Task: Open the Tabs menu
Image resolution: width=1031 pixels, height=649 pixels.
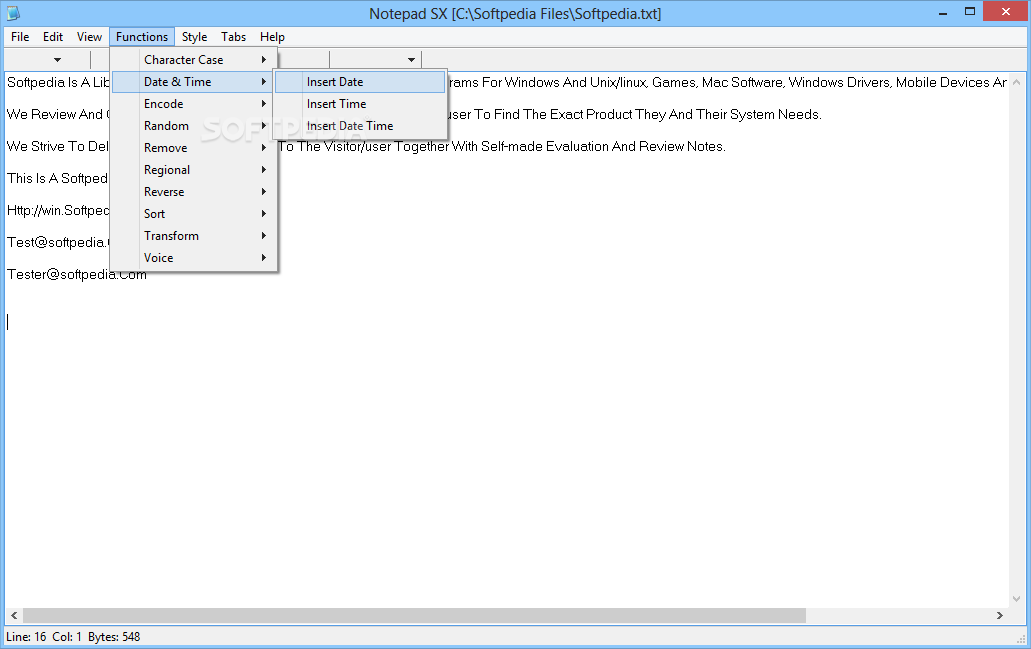Action: click(233, 37)
